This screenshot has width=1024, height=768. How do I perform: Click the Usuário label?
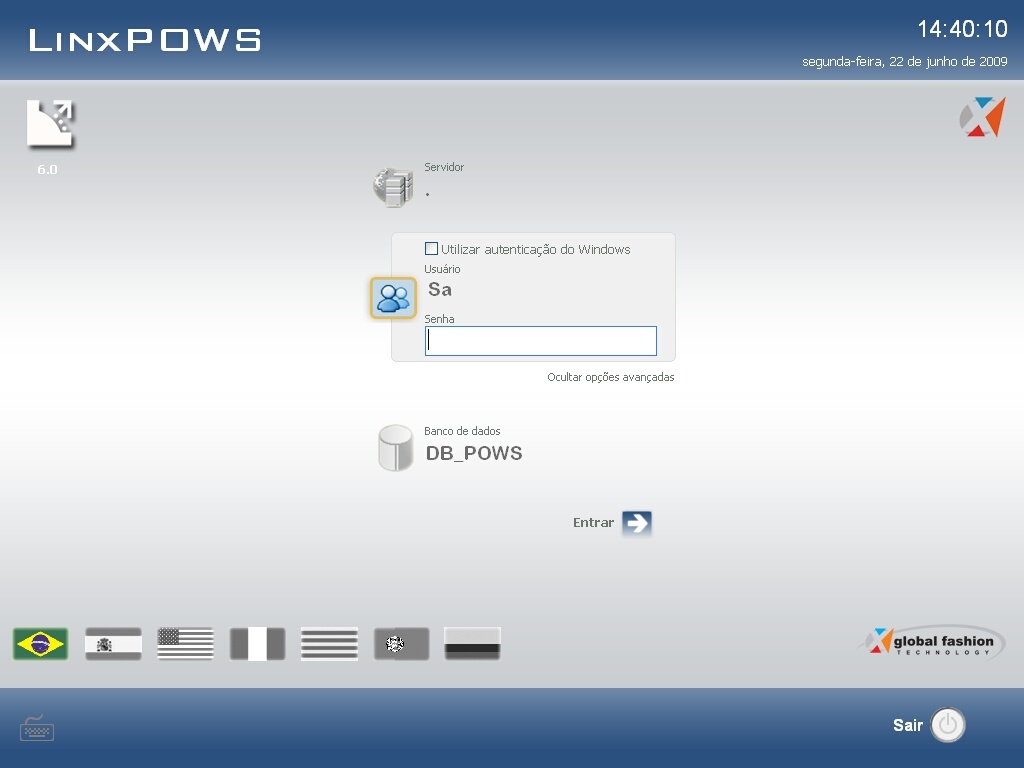pyautogui.click(x=442, y=269)
